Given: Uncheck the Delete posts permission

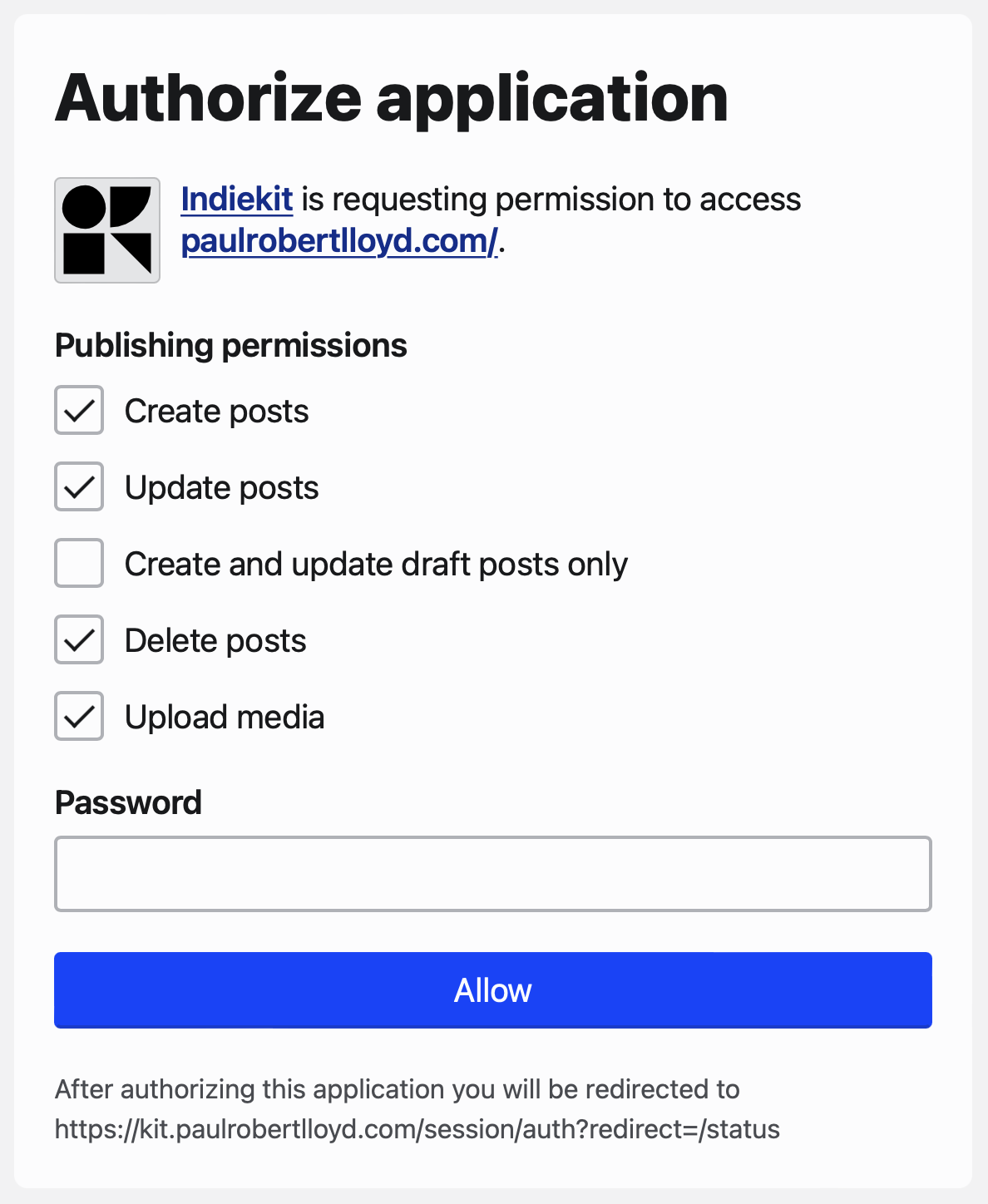Looking at the screenshot, I should coord(78,639).
